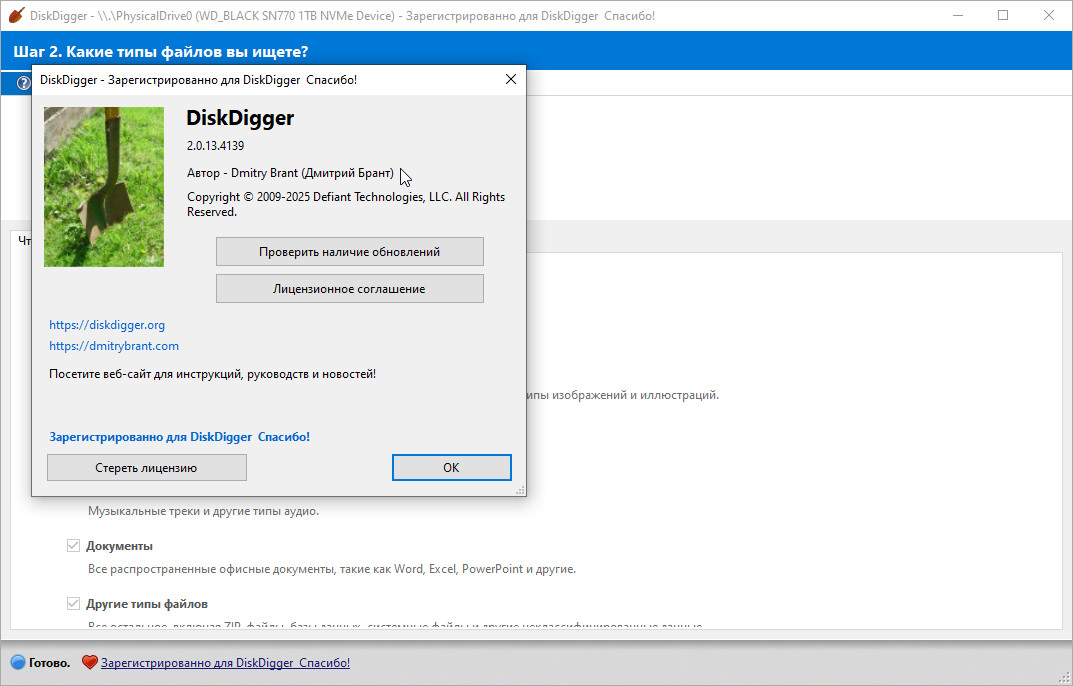The width and height of the screenshot is (1073, 686).
Task: Click the red heart icon in status bar
Action: (x=89, y=662)
